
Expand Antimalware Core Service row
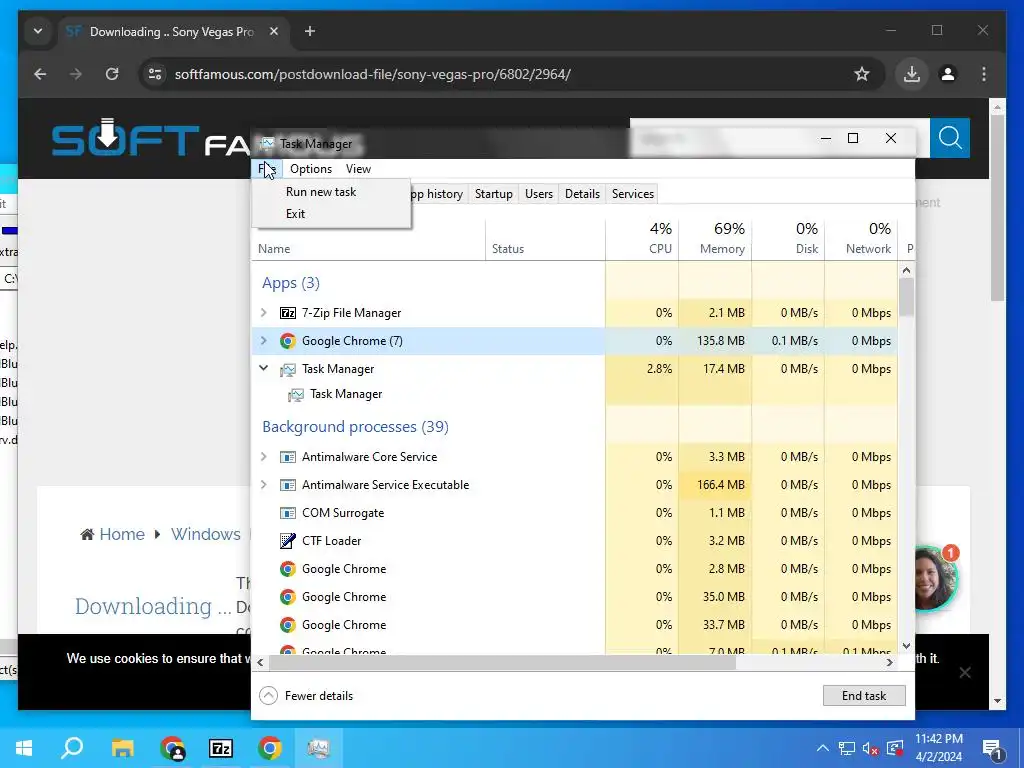tap(264, 456)
